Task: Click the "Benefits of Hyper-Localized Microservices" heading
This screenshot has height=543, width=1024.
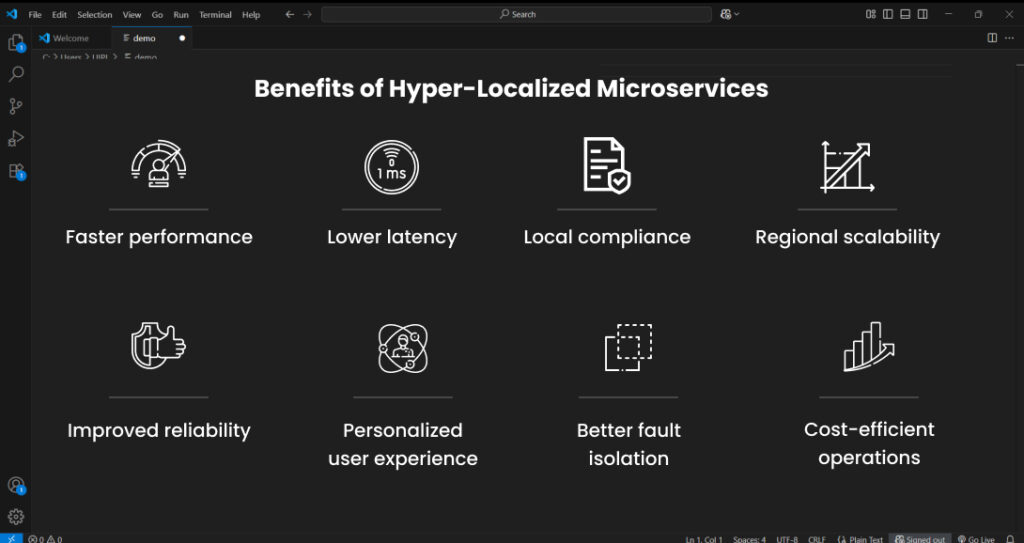Action: (x=511, y=89)
